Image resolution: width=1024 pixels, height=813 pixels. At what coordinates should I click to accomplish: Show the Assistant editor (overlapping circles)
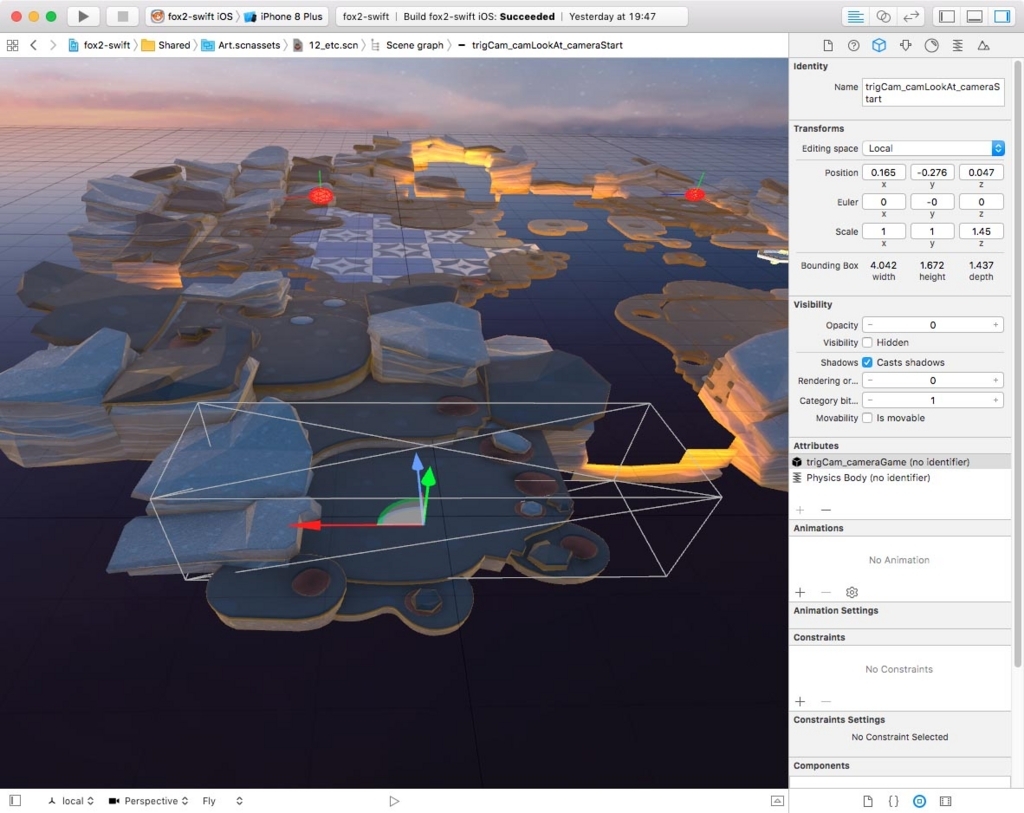coord(883,16)
